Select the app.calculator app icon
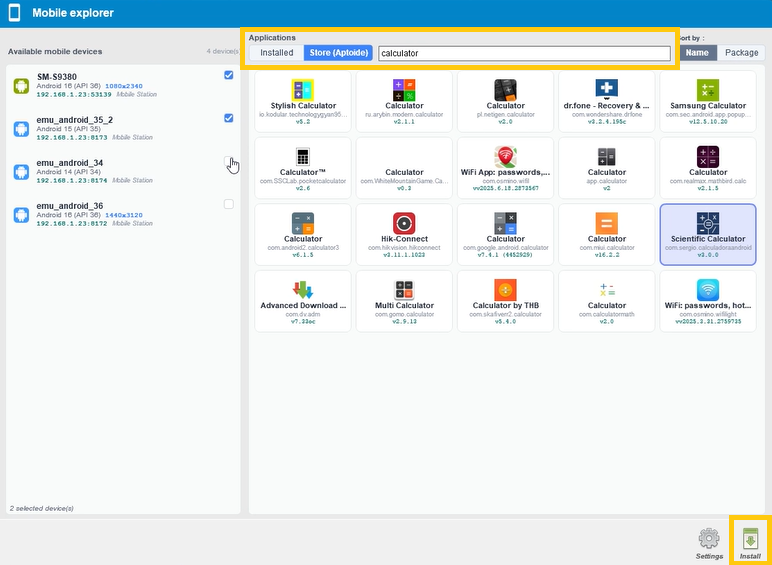 pyautogui.click(x=607, y=157)
